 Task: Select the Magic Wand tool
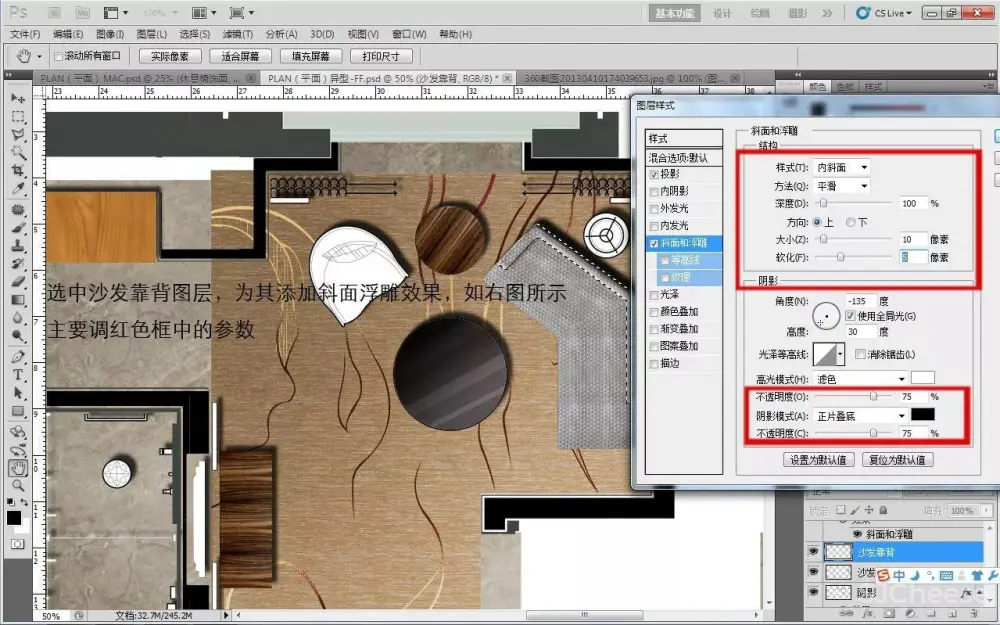tap(18, 153)
